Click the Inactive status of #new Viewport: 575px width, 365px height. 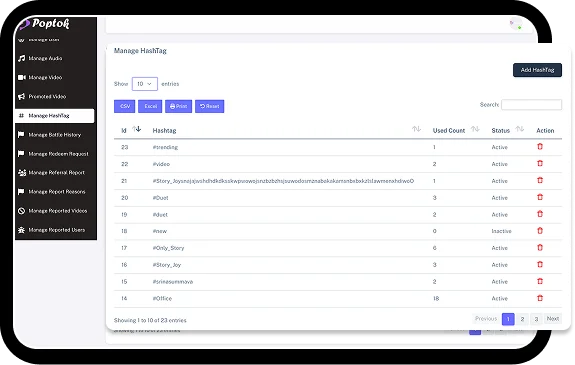(x=501, y=231)
